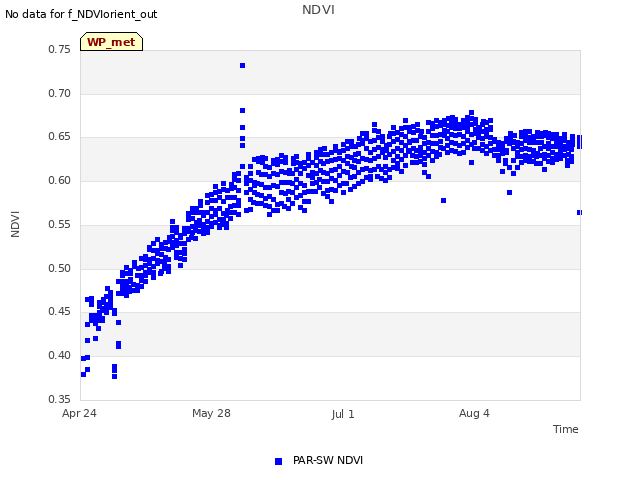Viewport: 640px width, 480px height.
Task: Click the NDVI chart title
Action: (318, 10)
